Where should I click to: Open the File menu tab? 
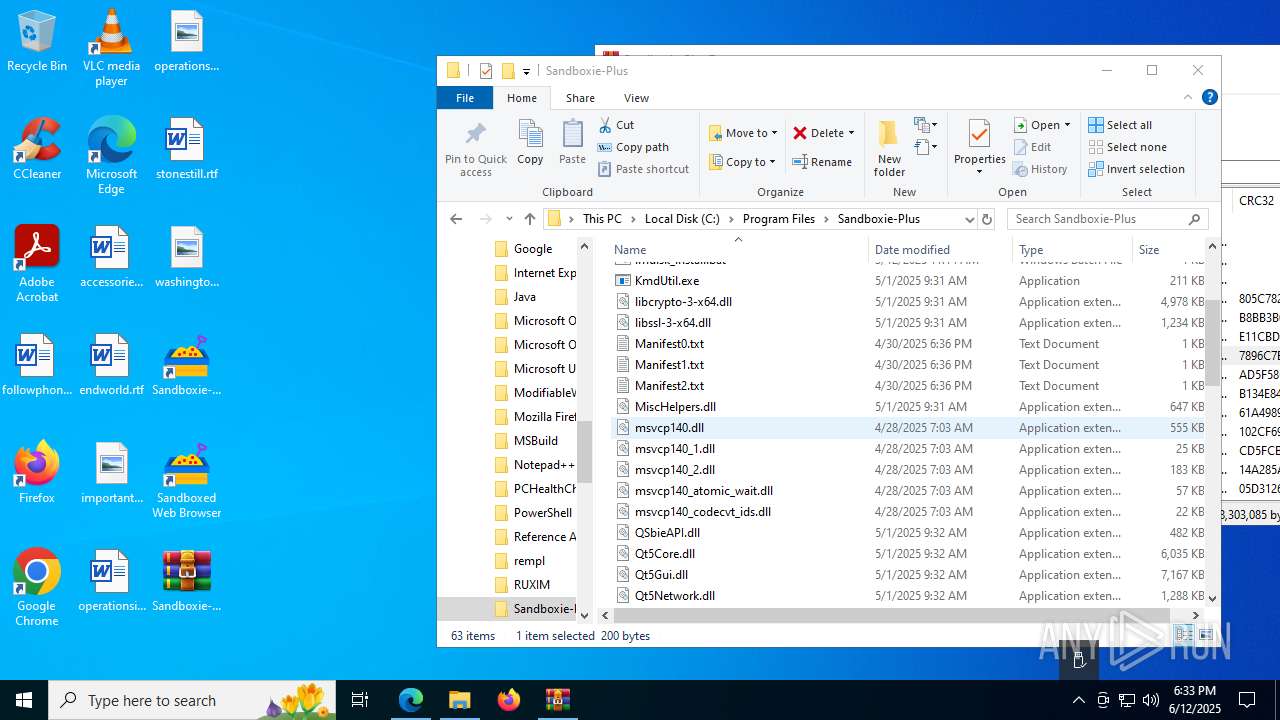[x=465, y=98]
